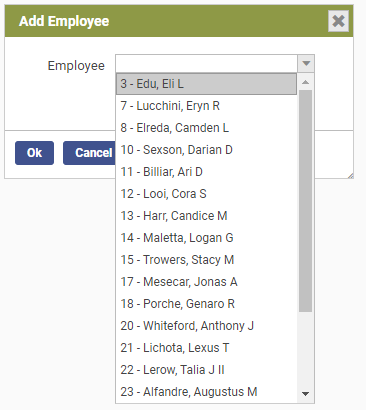Screen dimensions: 366x410
Task: Select 3 - Edu, Eli L
Action: [x=206, y=84]
